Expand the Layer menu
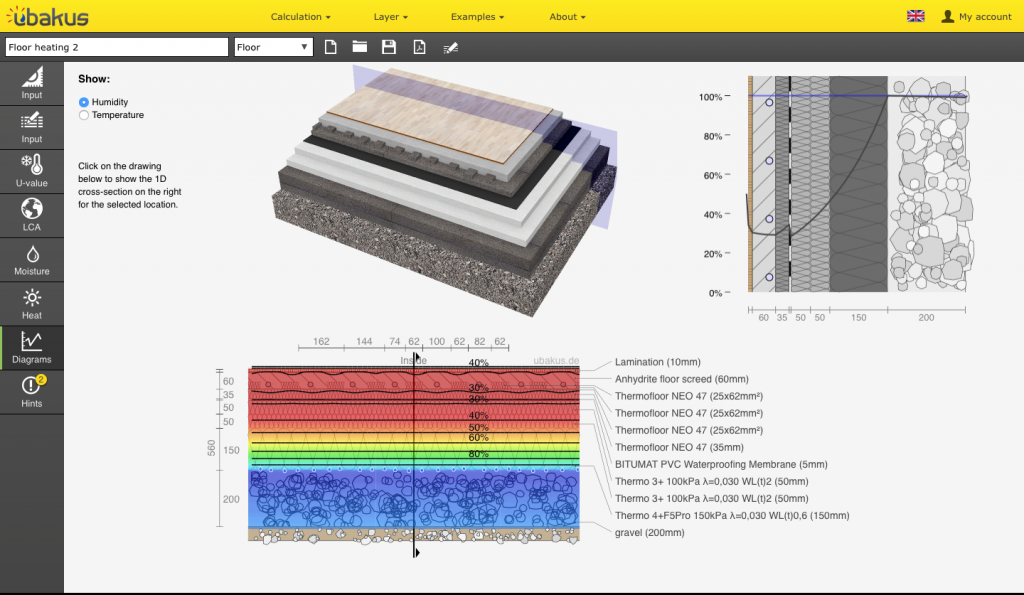 click(390, 17)
